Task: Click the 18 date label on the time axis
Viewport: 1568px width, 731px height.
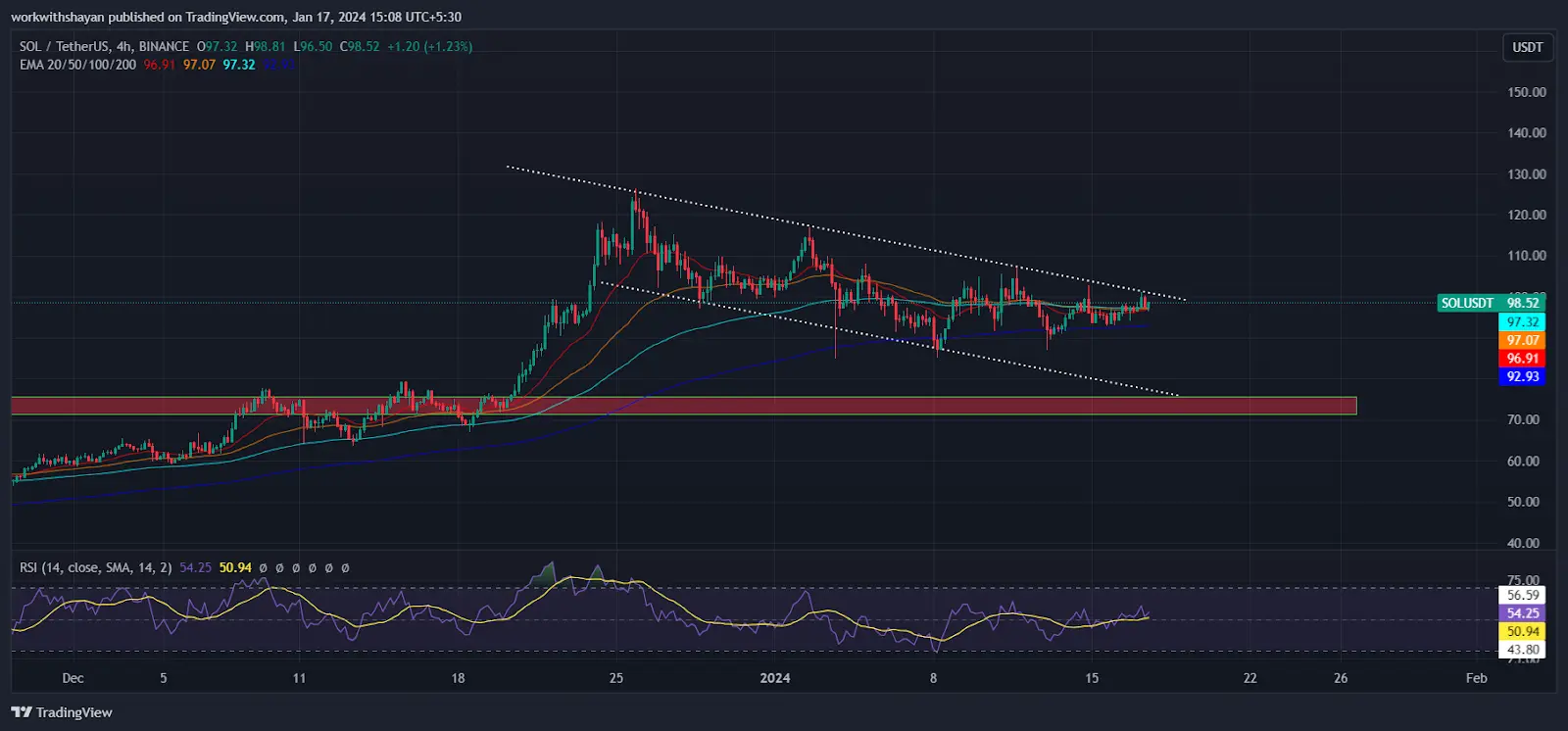Action: 458,678
